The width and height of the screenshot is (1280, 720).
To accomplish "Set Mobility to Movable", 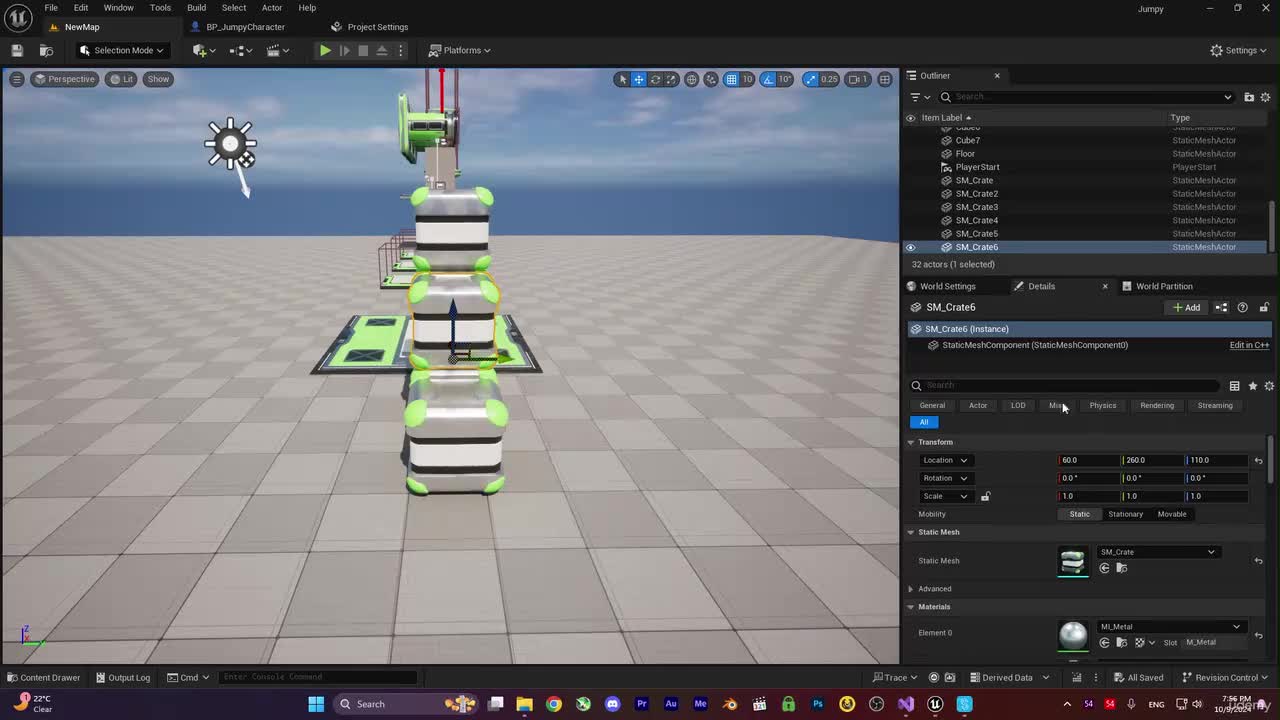I will [x=1172, y=514].
